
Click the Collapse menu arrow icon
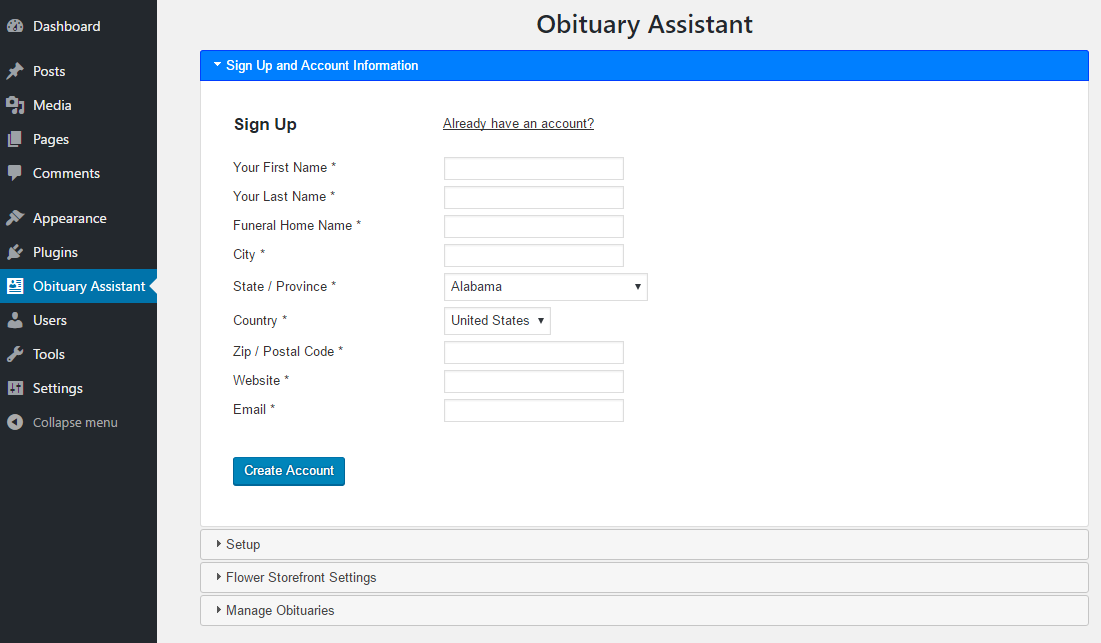tap(15, 422)
